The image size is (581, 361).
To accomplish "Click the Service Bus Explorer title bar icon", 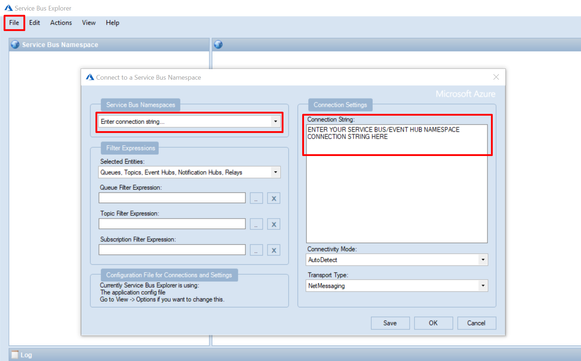I will tap(8, 8).
